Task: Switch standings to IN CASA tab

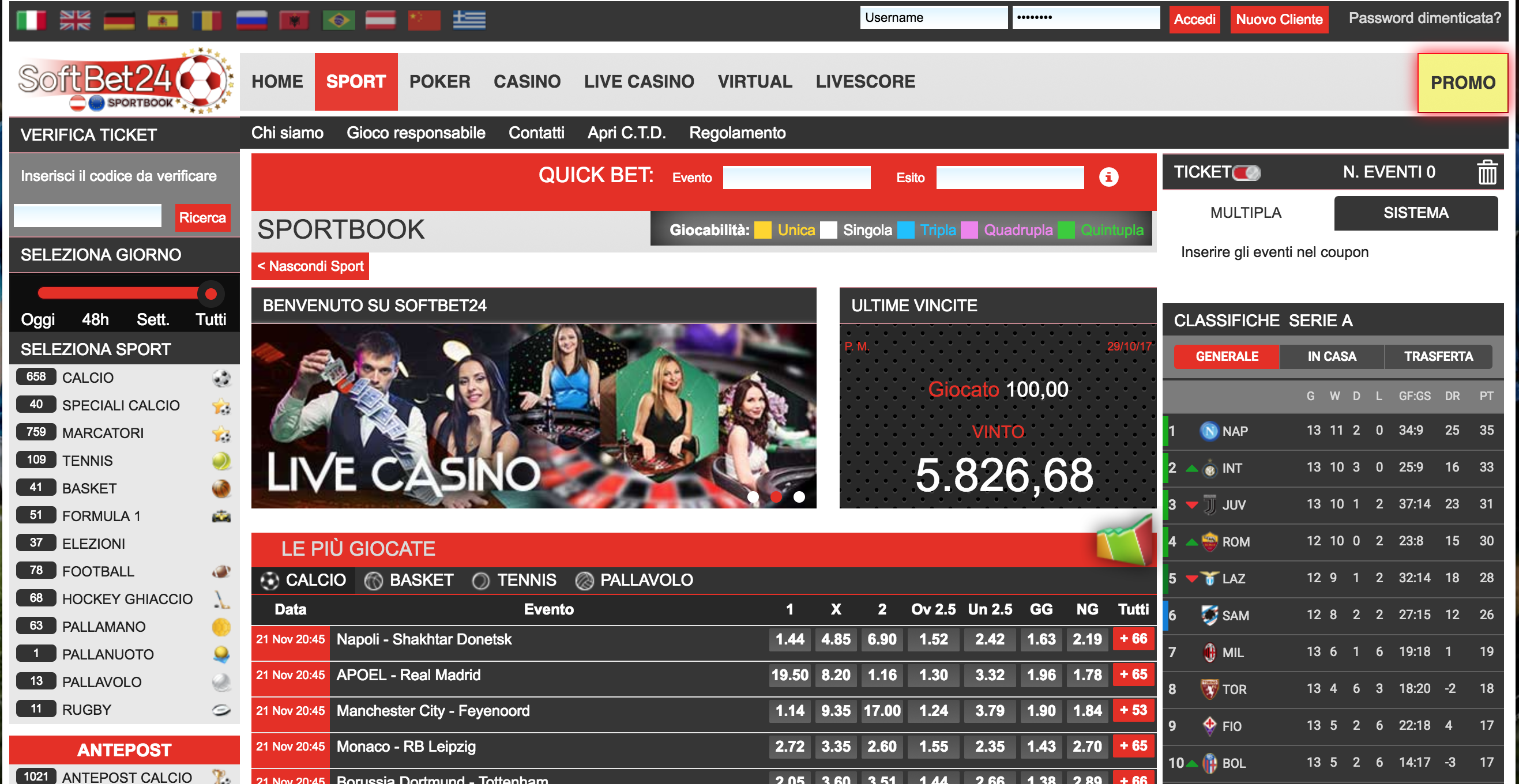Action: tap(1332, 357)
